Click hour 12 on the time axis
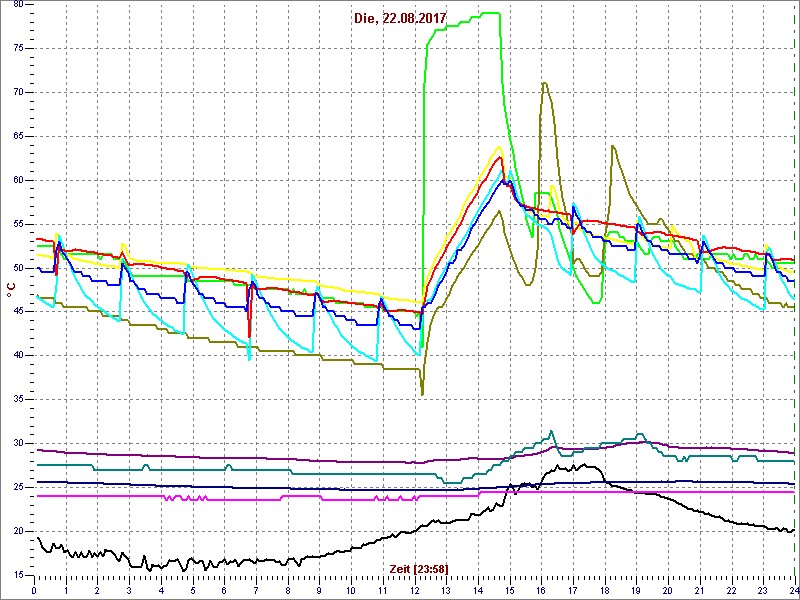Screen dimensions: 800x600 (x=414, y=588)
